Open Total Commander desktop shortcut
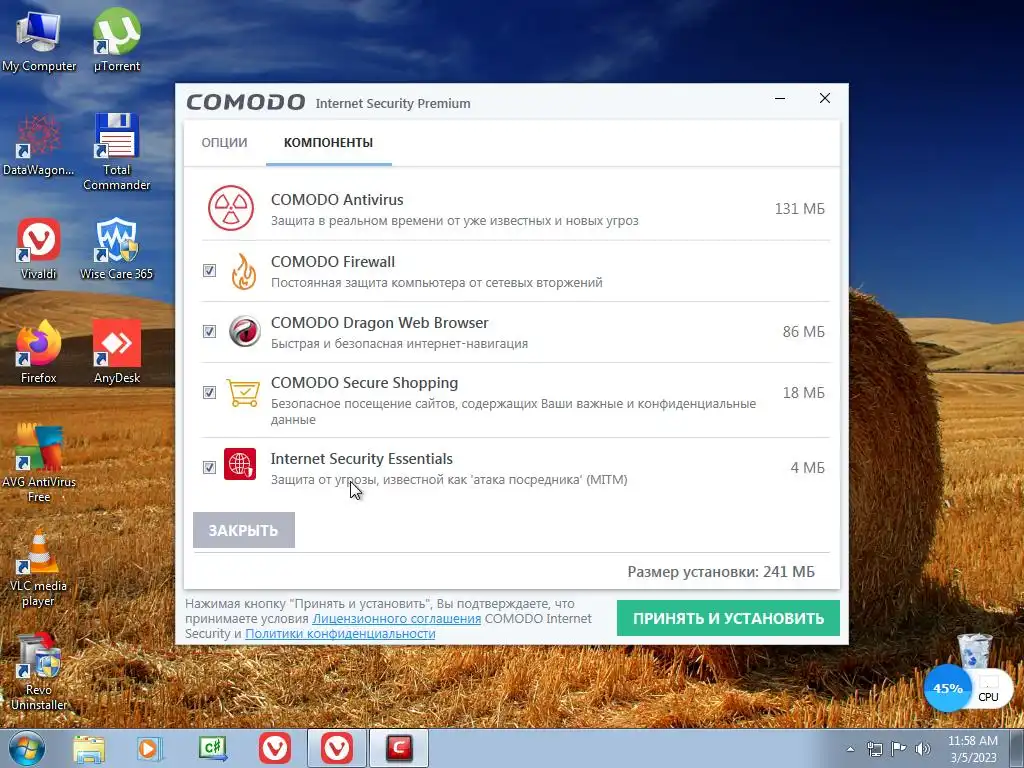1024x768 pixels. (x=117, y=152)
